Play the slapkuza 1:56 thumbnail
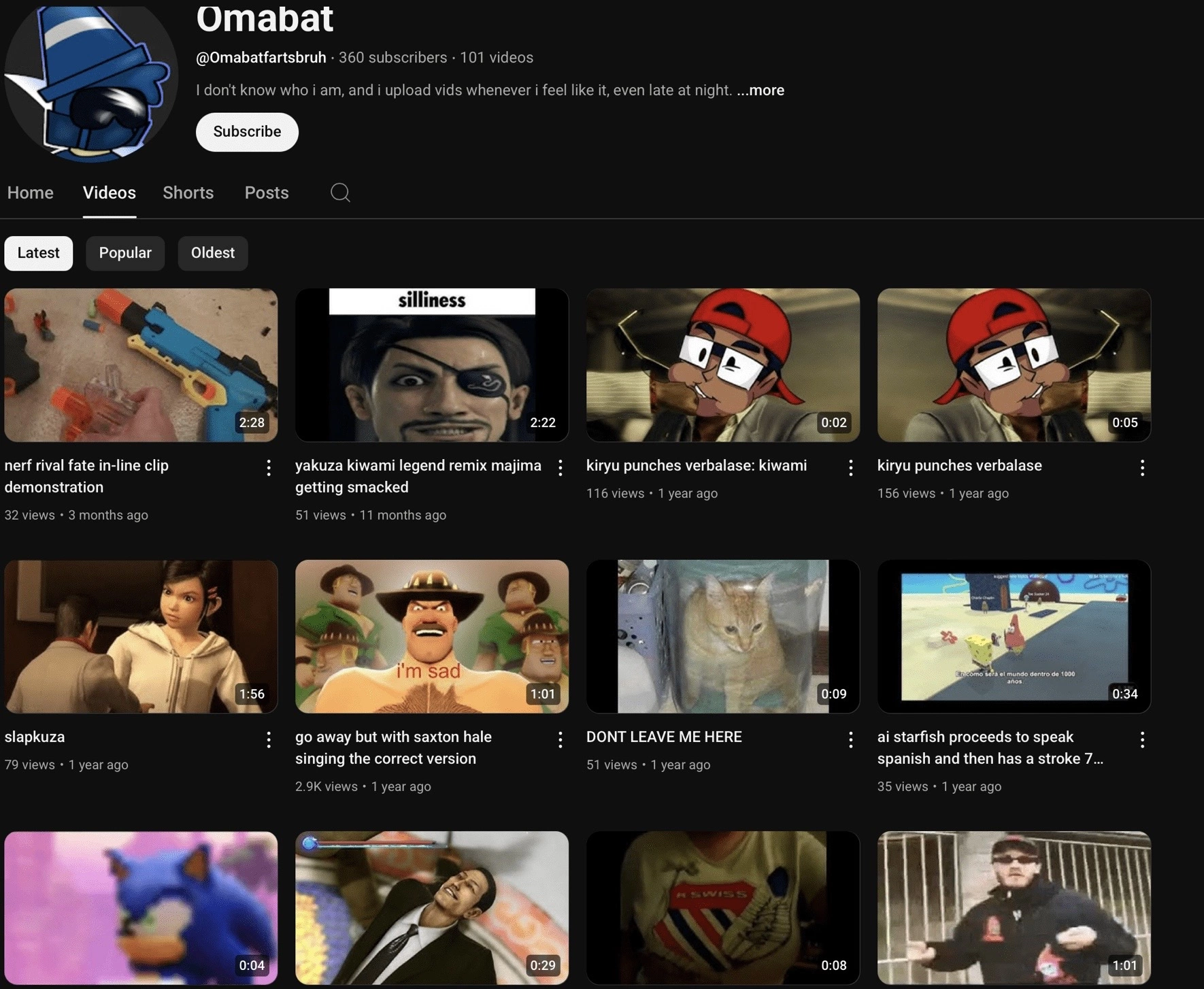1204x989 pixels. pyautogui.click(x=141, y=637)
